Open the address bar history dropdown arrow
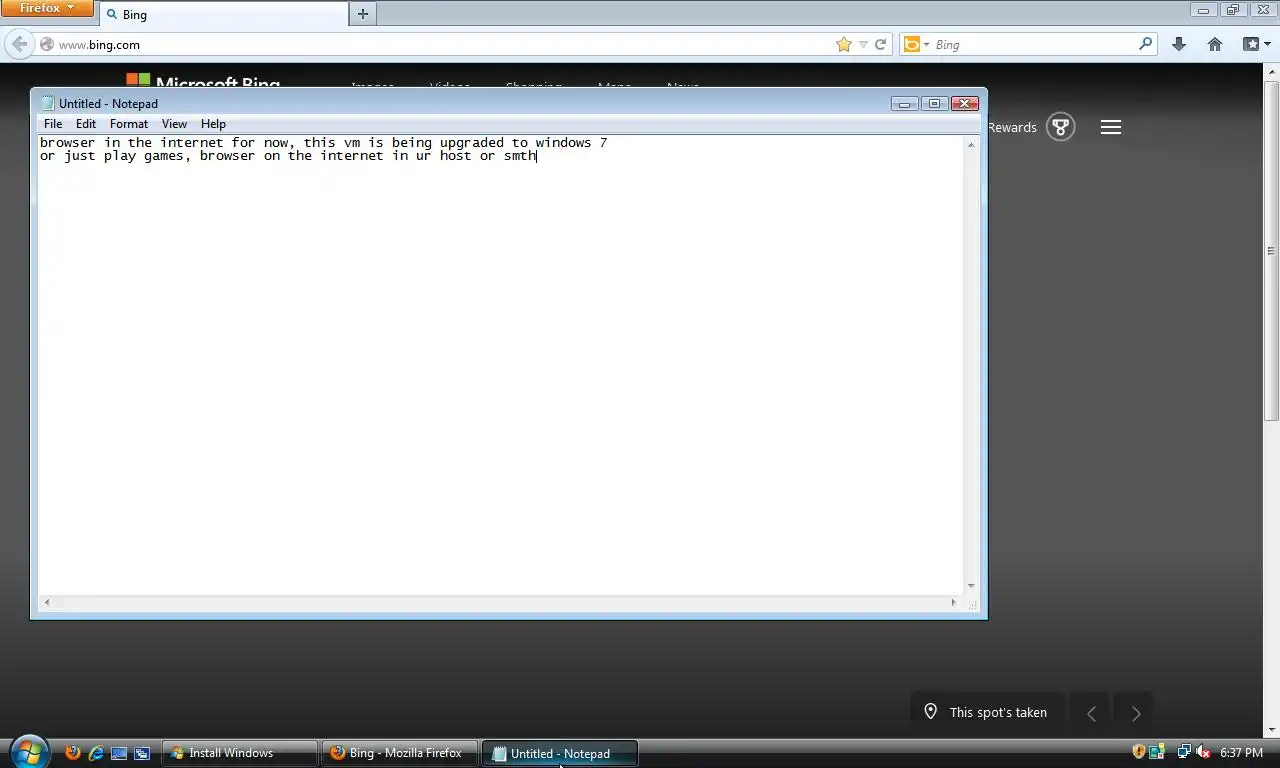1280x768 pixels. (863, 45)
